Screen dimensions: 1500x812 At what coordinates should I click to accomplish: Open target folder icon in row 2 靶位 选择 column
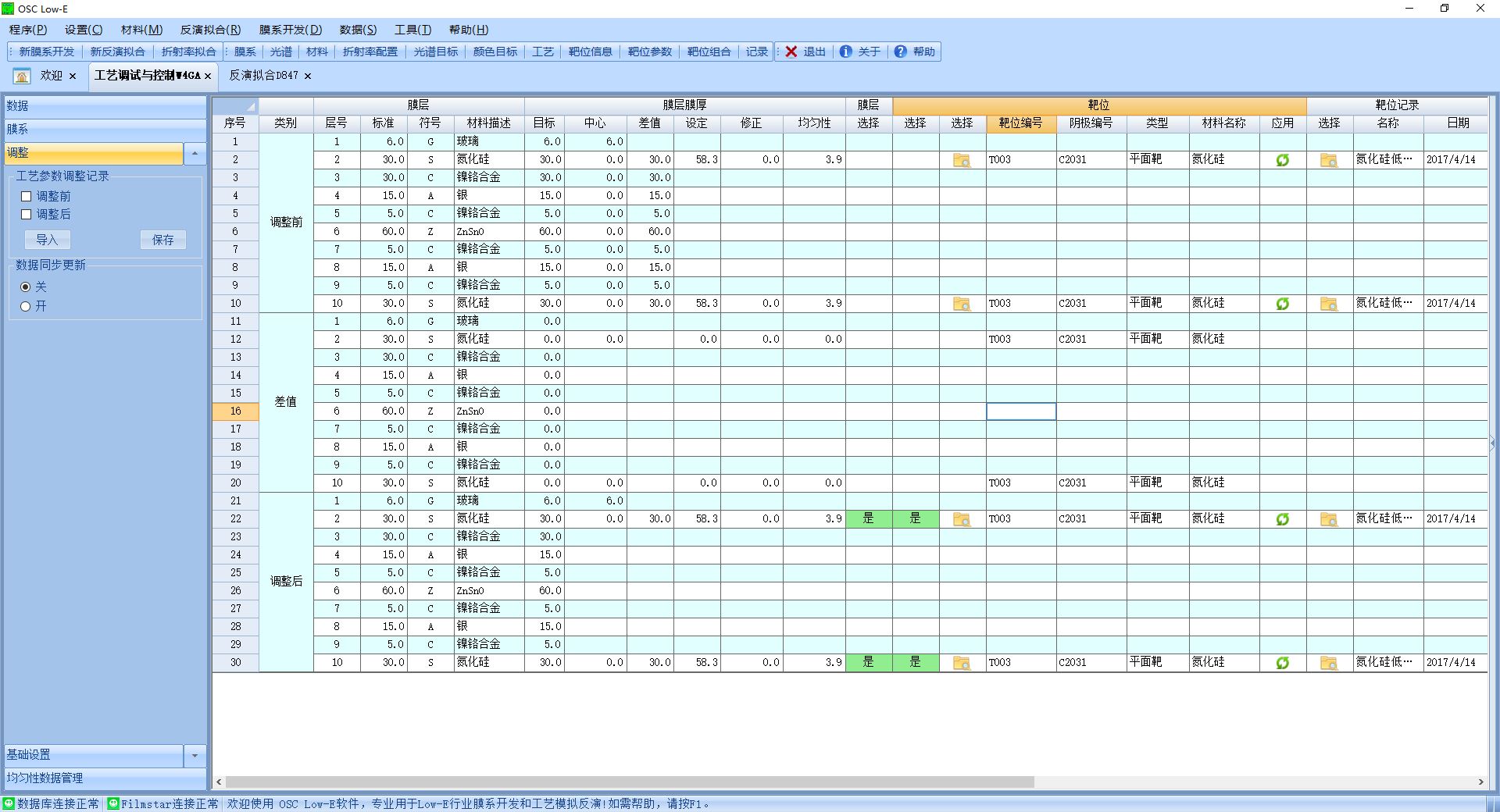tap(962, 160)
